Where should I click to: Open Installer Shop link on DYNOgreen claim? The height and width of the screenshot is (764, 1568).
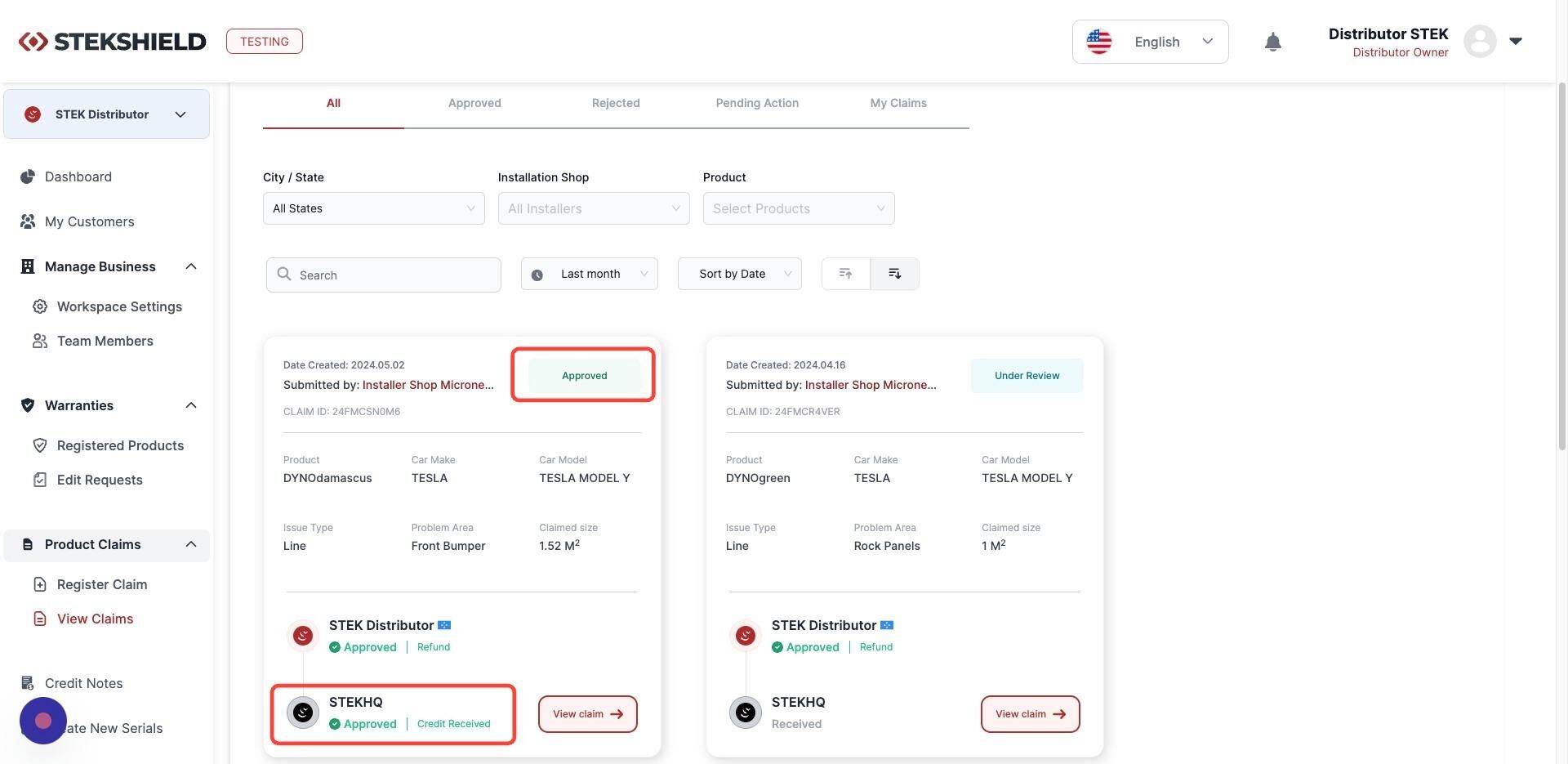(871, 385)
